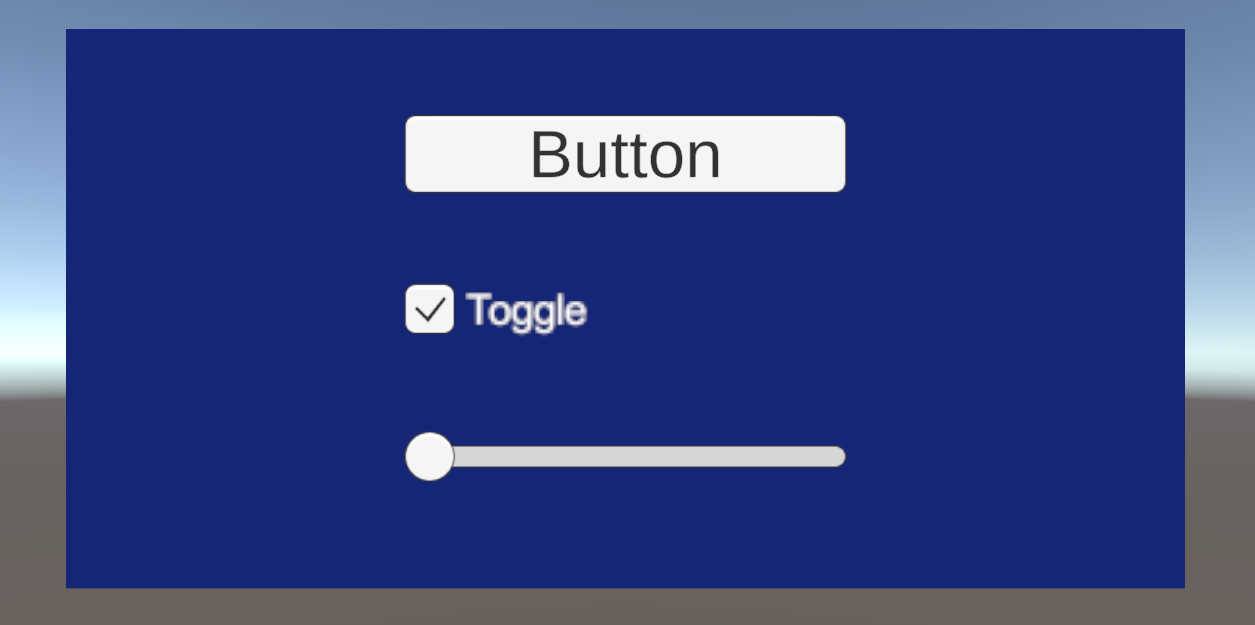1255x625 pixels.
Task: Click the round slider handle
Action: click(x=429, y=457)
